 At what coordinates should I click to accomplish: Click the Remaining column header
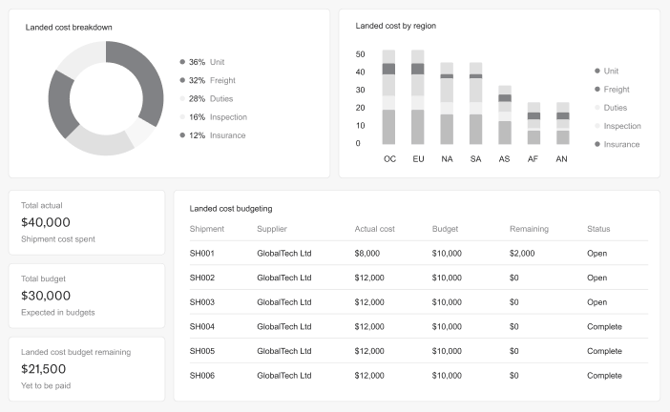[529, 229]
